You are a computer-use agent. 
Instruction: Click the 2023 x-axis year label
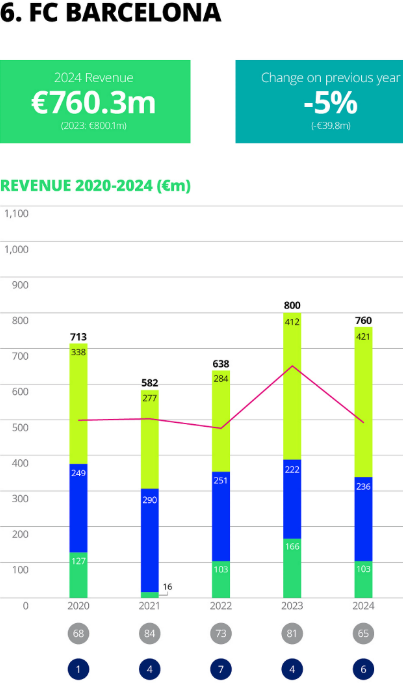pos(292,606)
